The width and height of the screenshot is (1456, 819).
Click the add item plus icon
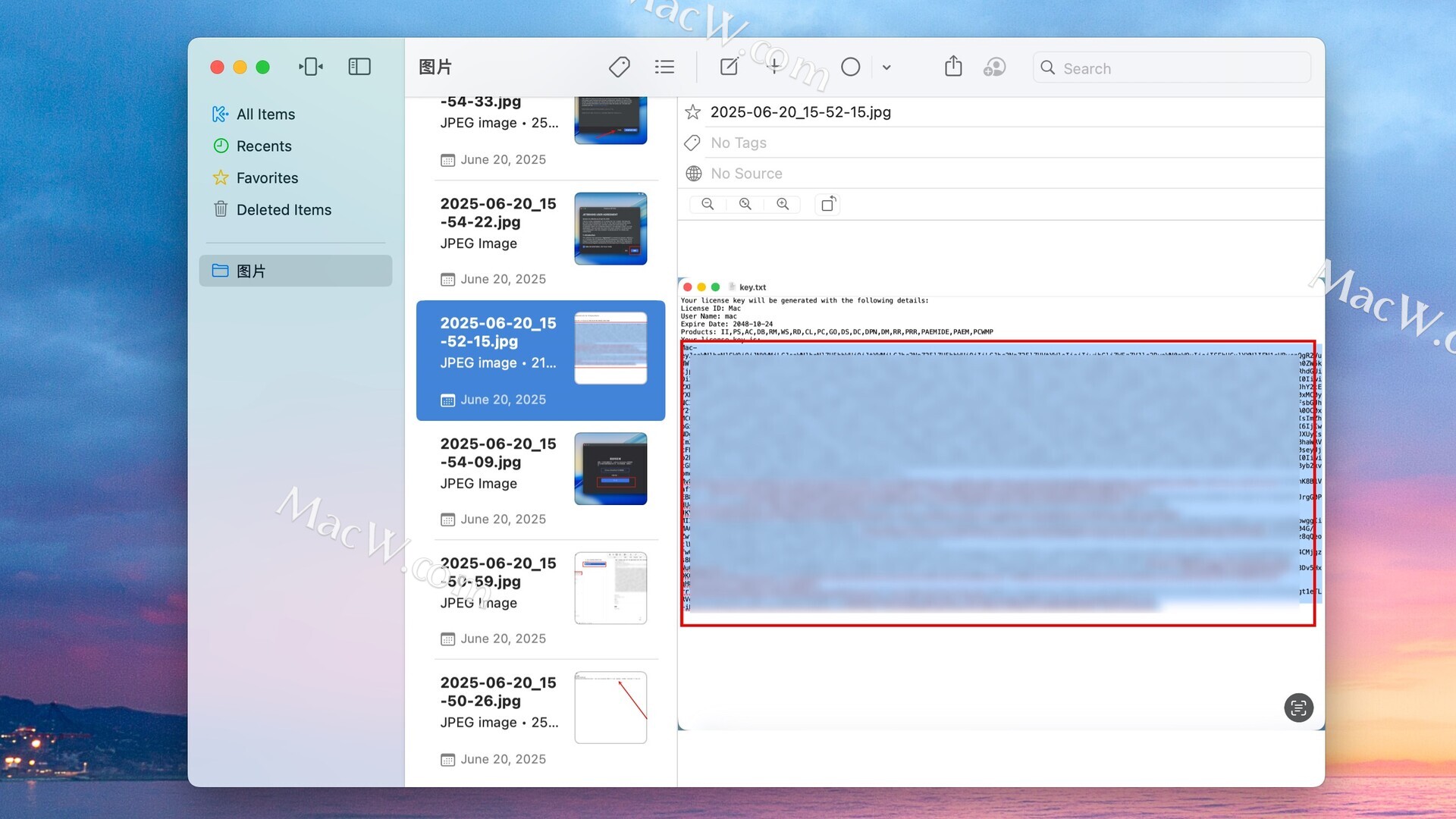pos(774,67)
